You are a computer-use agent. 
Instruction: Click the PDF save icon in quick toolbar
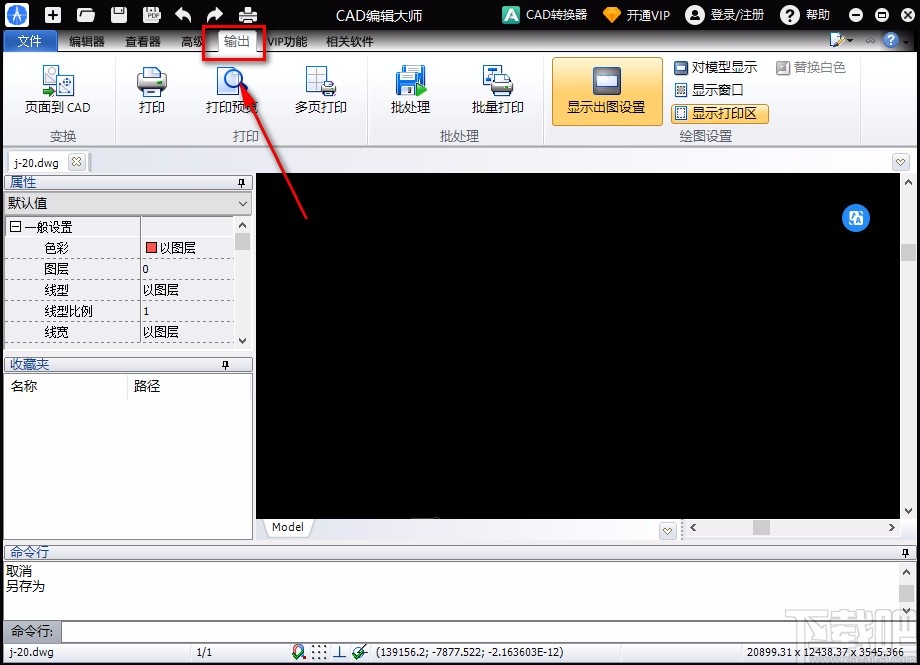tap(152, 15)
